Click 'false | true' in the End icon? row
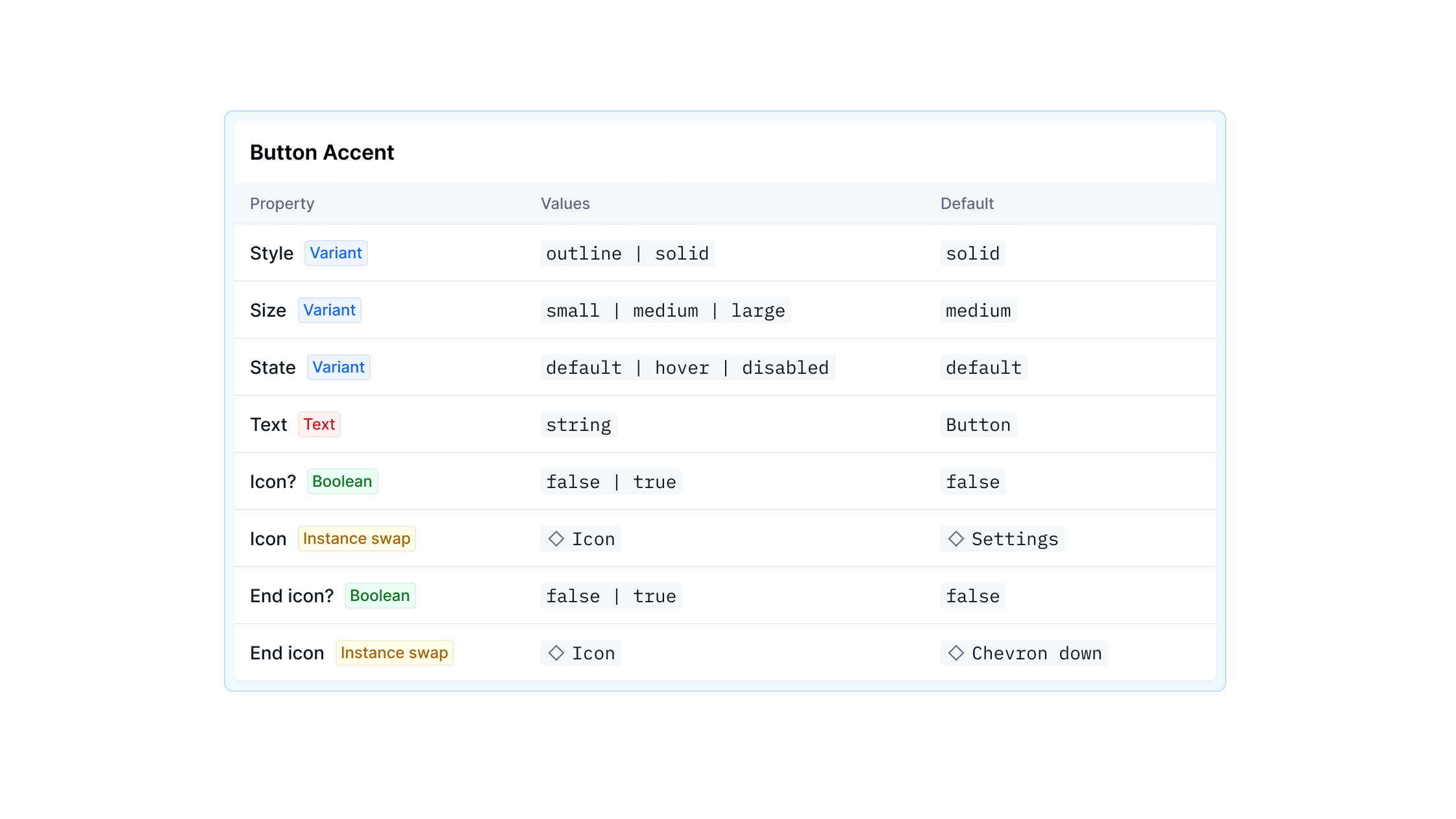 click(611, 596)
